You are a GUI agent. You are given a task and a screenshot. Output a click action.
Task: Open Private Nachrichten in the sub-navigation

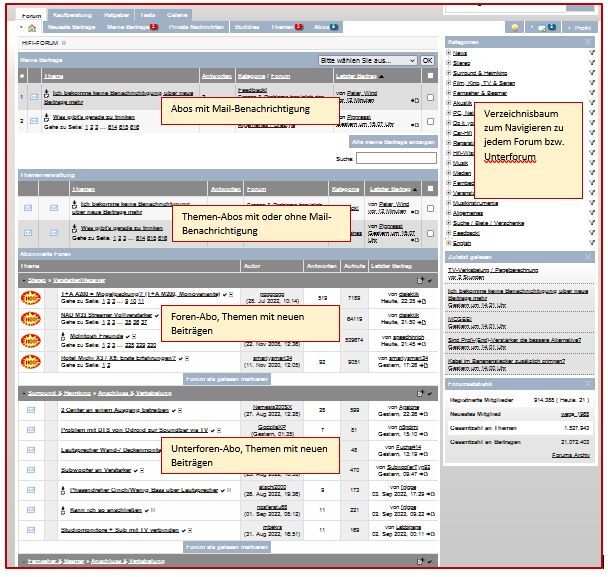(x=197, y=27)
